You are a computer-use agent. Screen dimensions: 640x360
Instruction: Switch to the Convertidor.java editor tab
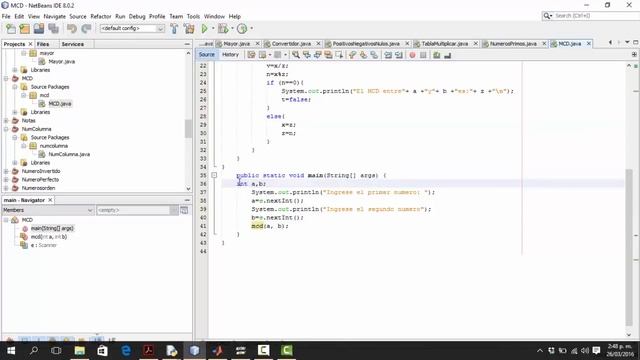(291, 44)
